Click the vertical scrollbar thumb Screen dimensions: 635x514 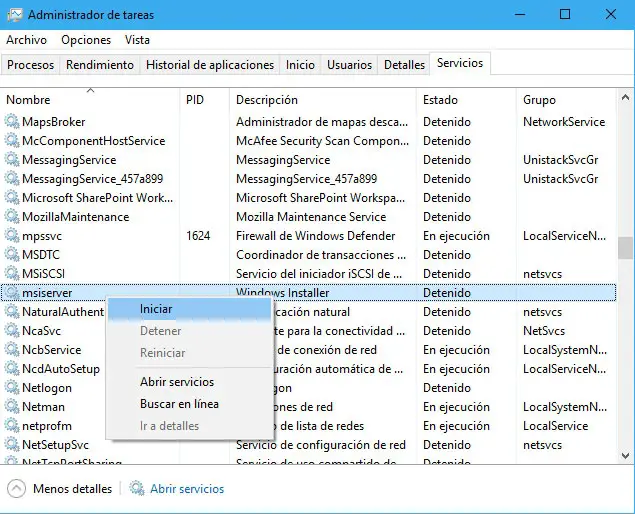625,247
